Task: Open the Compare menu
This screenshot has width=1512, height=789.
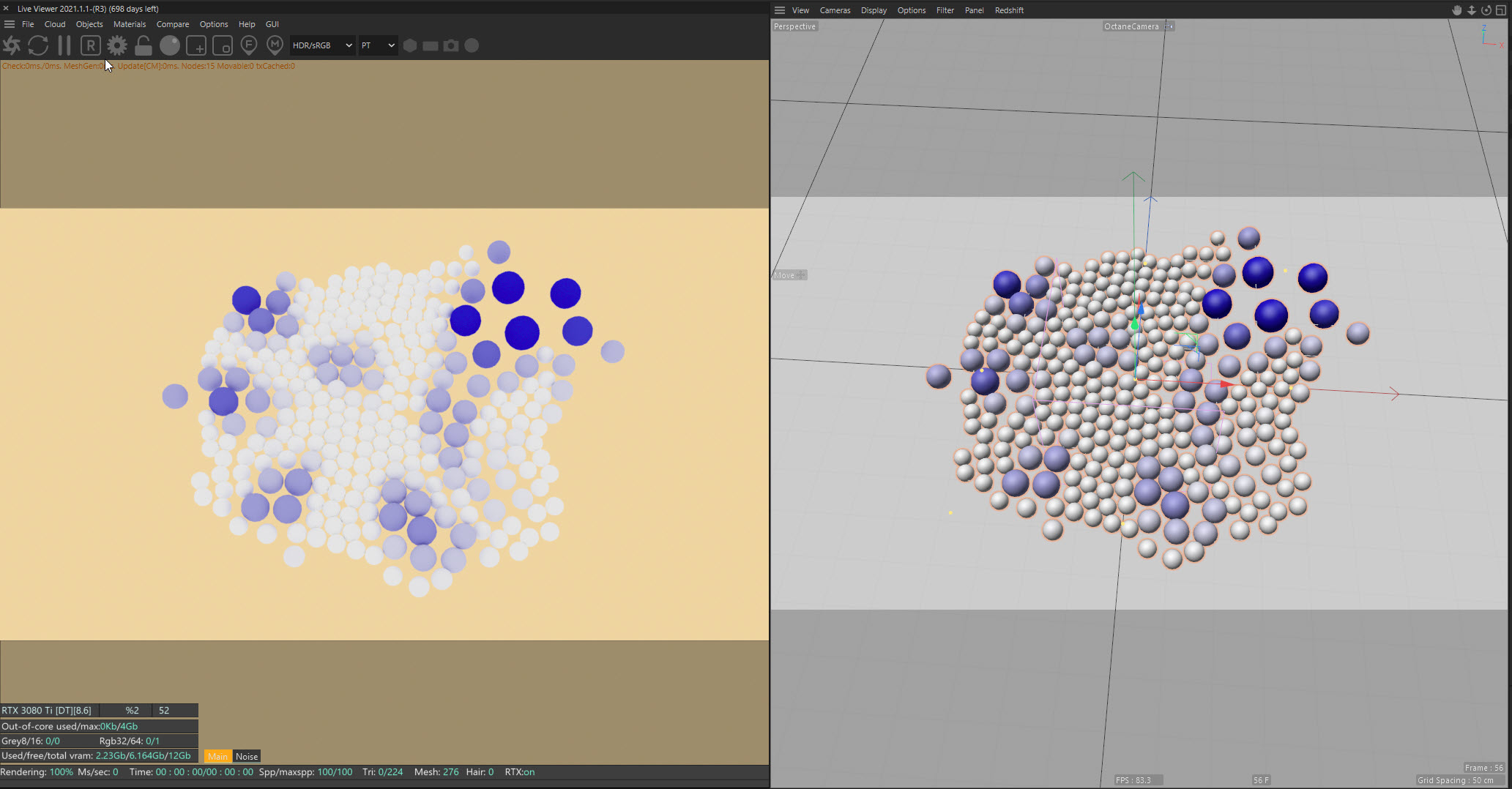Action: pyautogui.click(x=173, y=24)
